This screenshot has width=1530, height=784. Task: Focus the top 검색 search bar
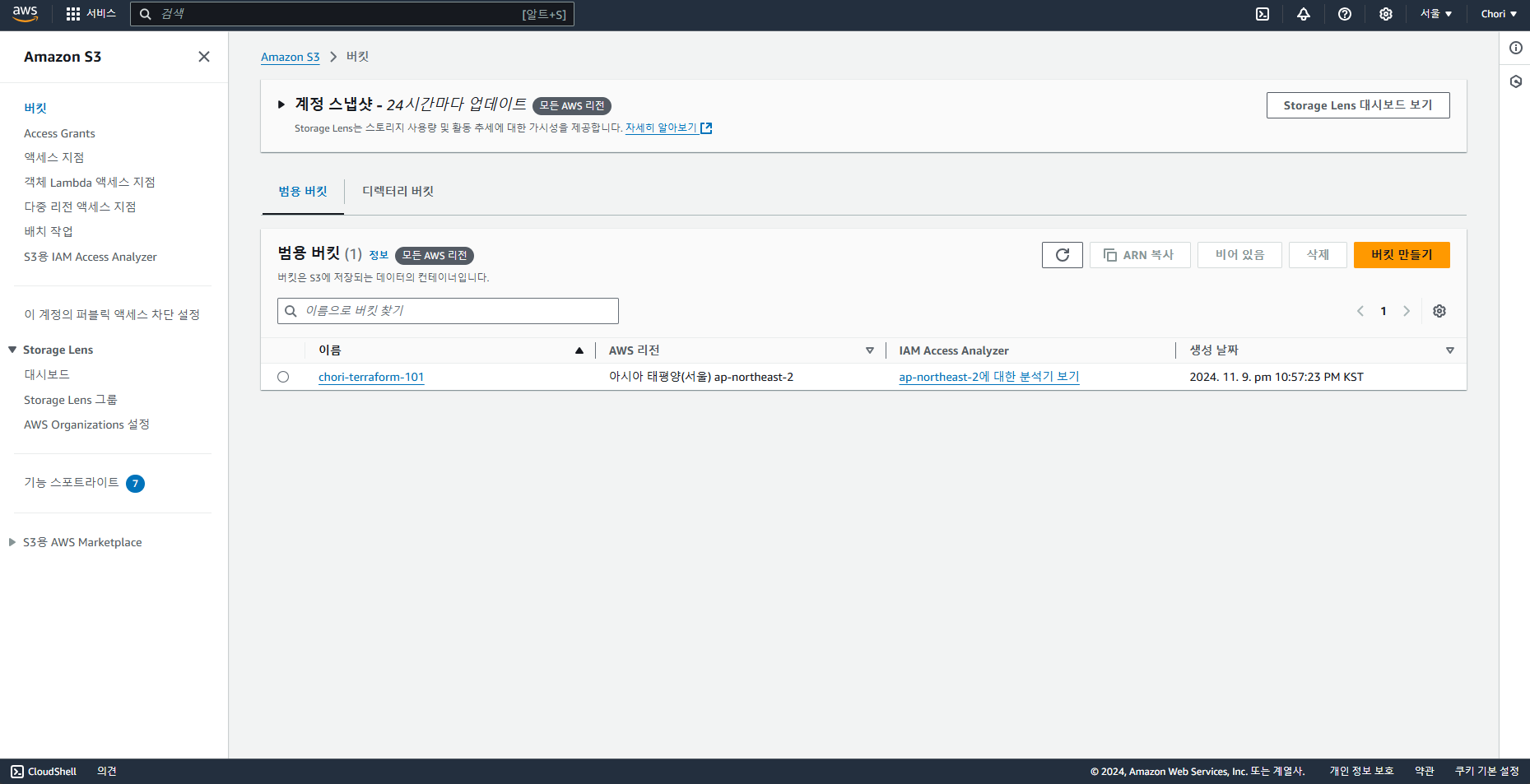(352, 14)
